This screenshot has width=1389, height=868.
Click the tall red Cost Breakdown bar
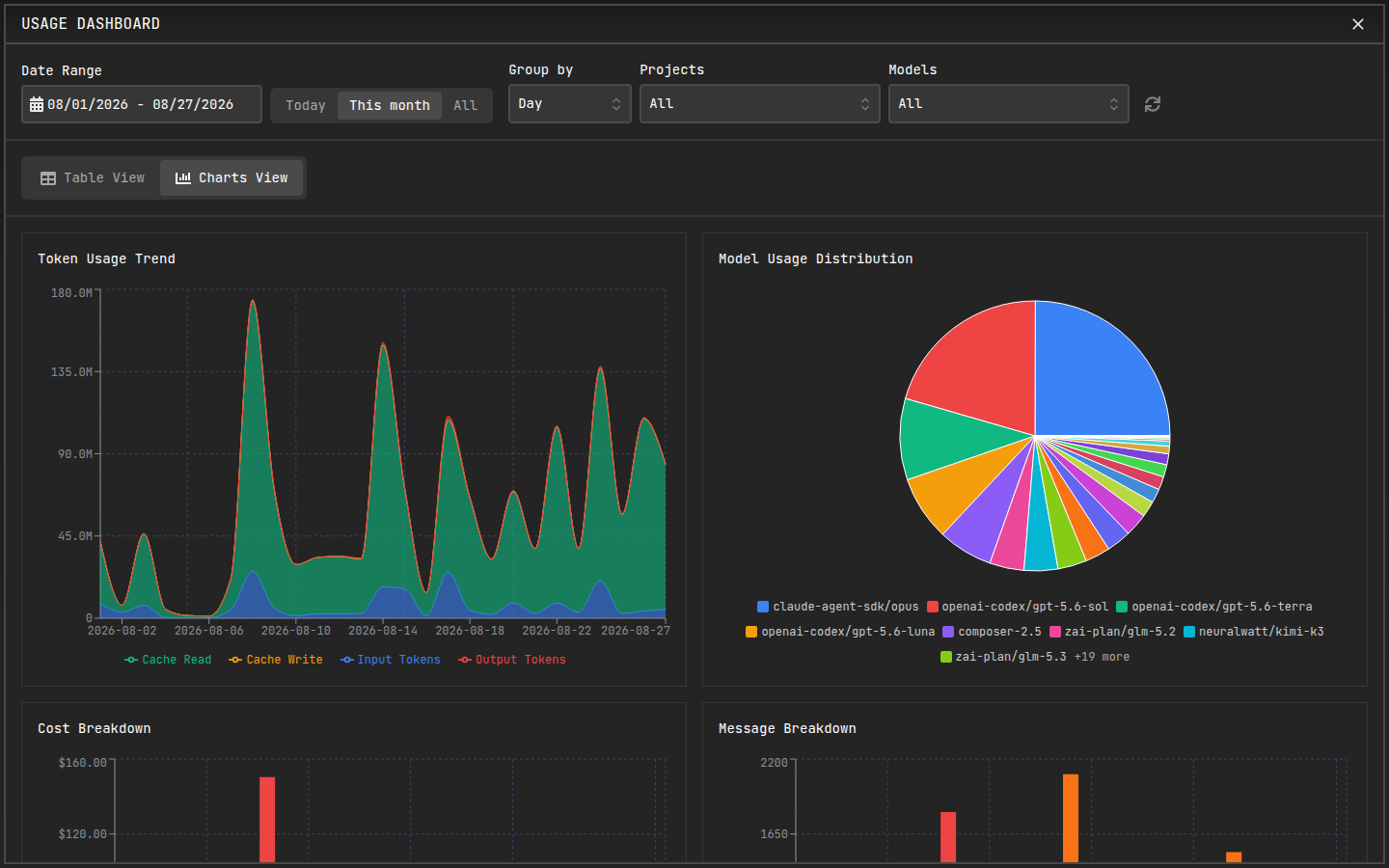[267, 820]
